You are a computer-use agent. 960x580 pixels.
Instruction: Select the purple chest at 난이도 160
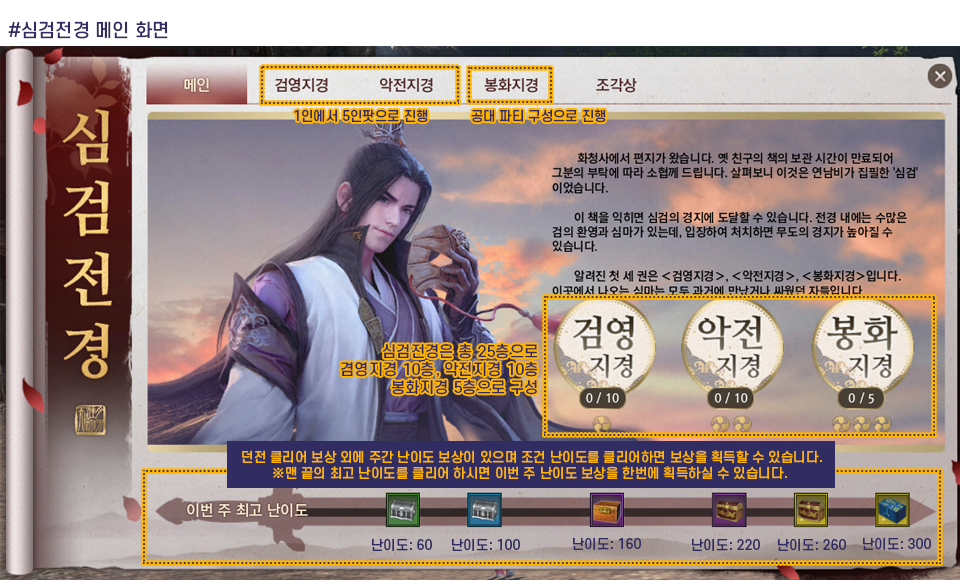pyautogui.click(x=607, y=510)
